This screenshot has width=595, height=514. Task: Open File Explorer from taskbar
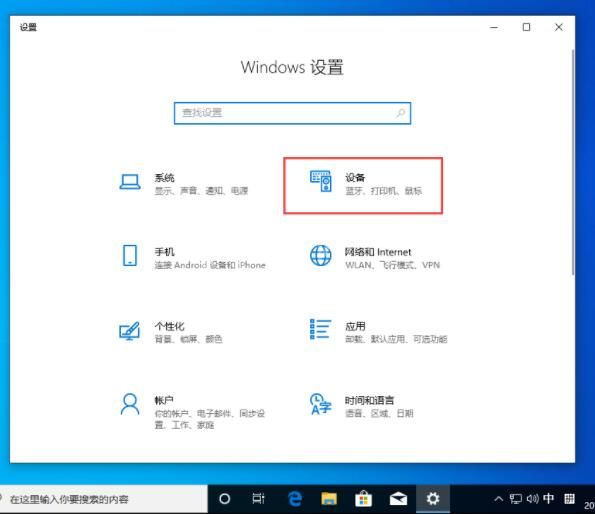(x=329, y=498)
